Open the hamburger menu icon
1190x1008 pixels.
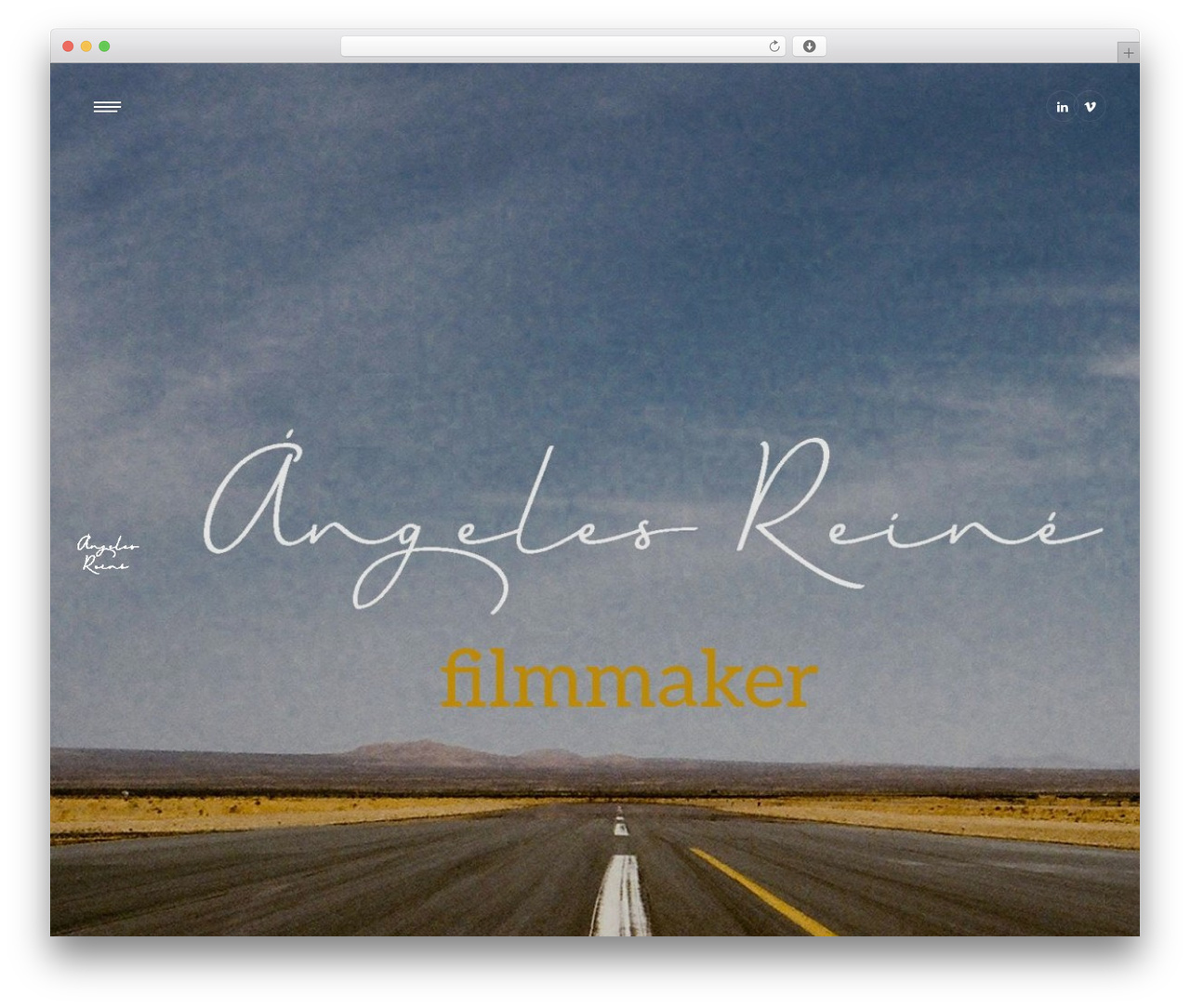tap(107, 107)
